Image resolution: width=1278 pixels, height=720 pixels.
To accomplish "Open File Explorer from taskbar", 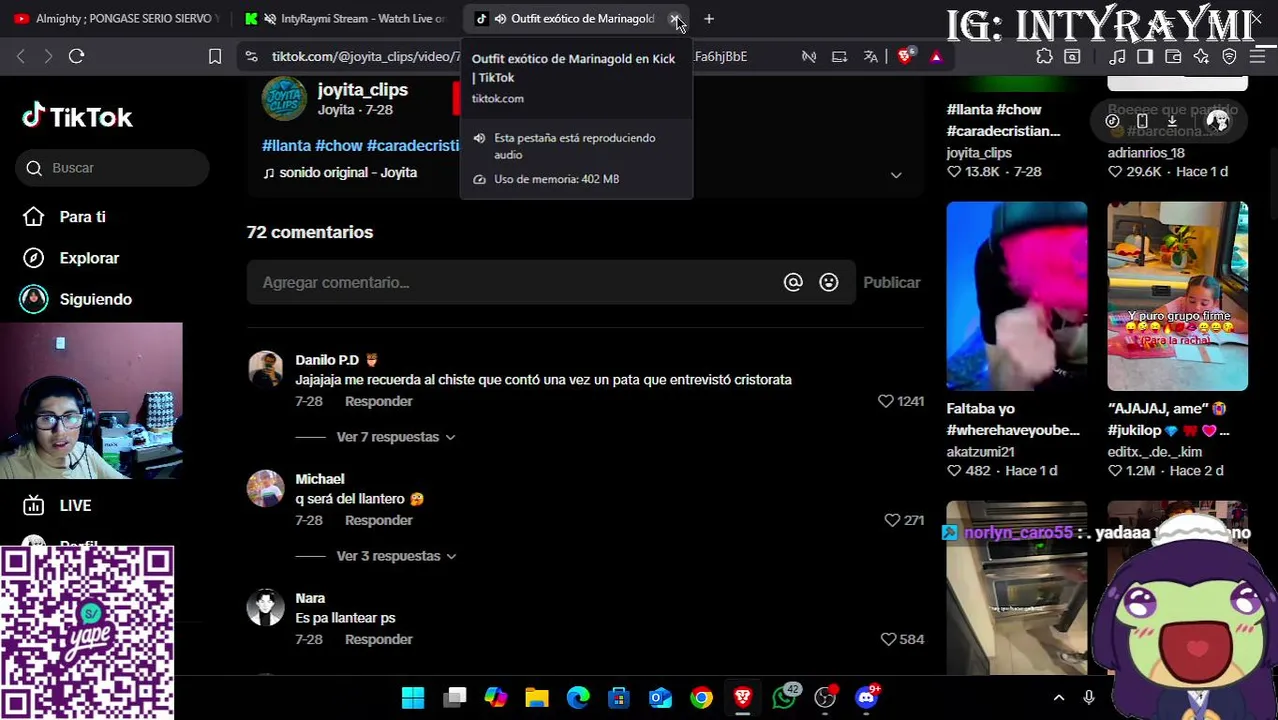I will (x=537, y=697).
